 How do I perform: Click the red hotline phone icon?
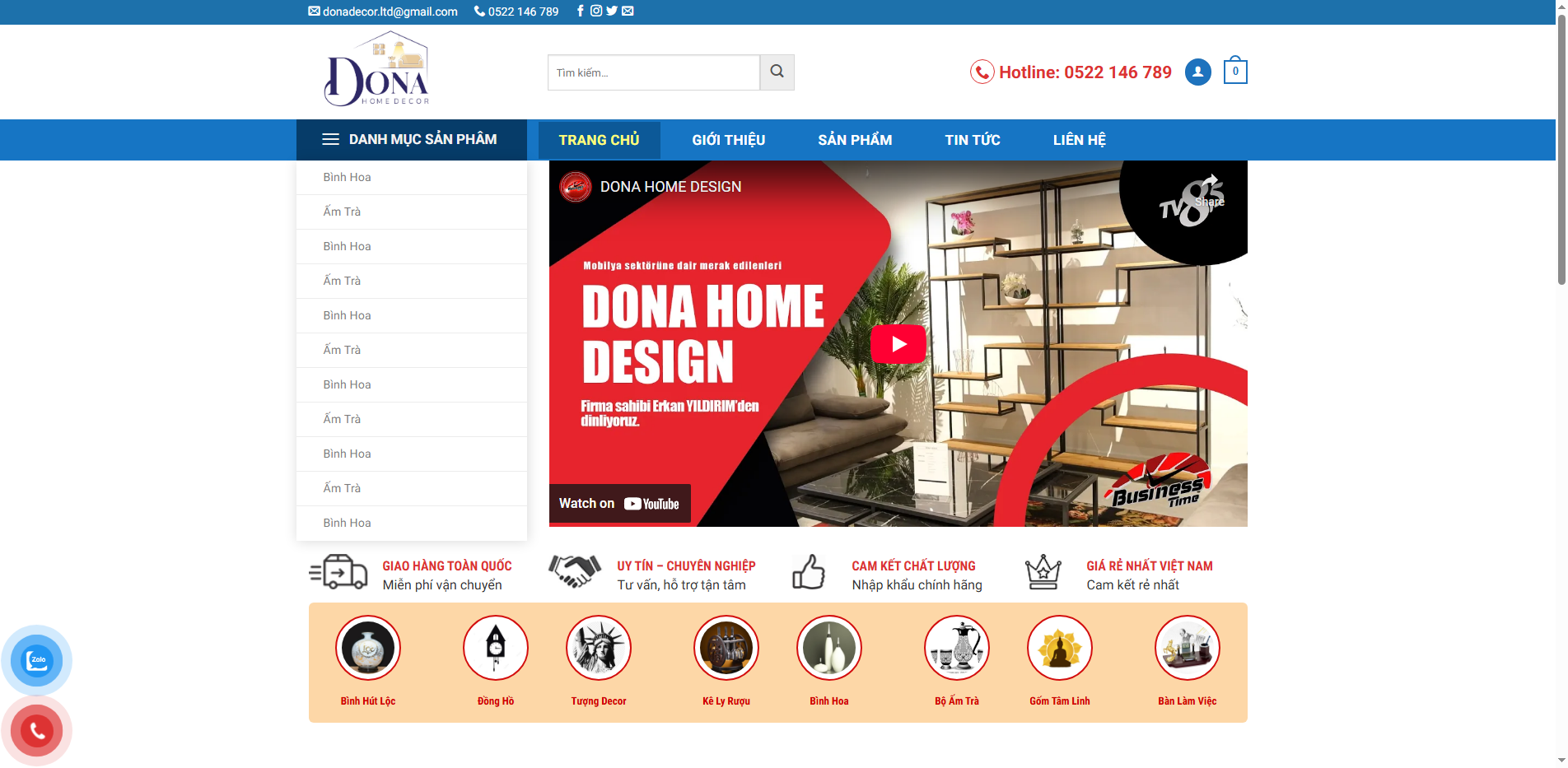[982, 72]
